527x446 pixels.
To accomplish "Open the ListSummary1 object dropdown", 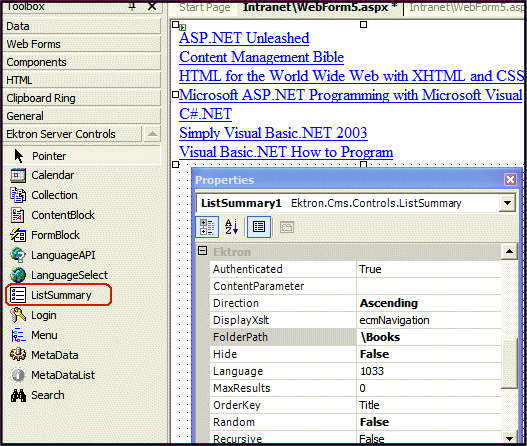I will (x=508, y=203).
